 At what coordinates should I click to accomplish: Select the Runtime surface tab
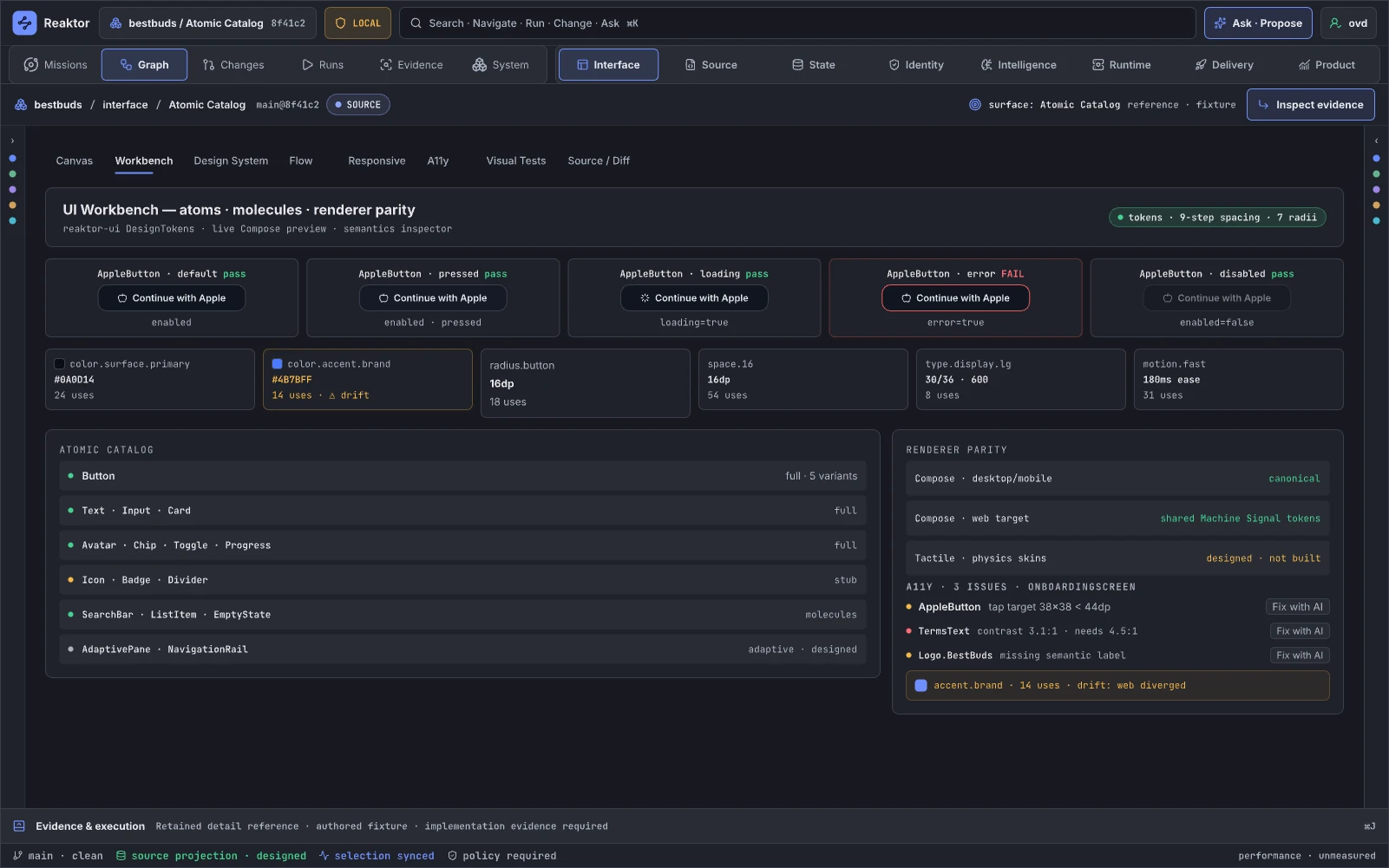tap(1121, 65)
